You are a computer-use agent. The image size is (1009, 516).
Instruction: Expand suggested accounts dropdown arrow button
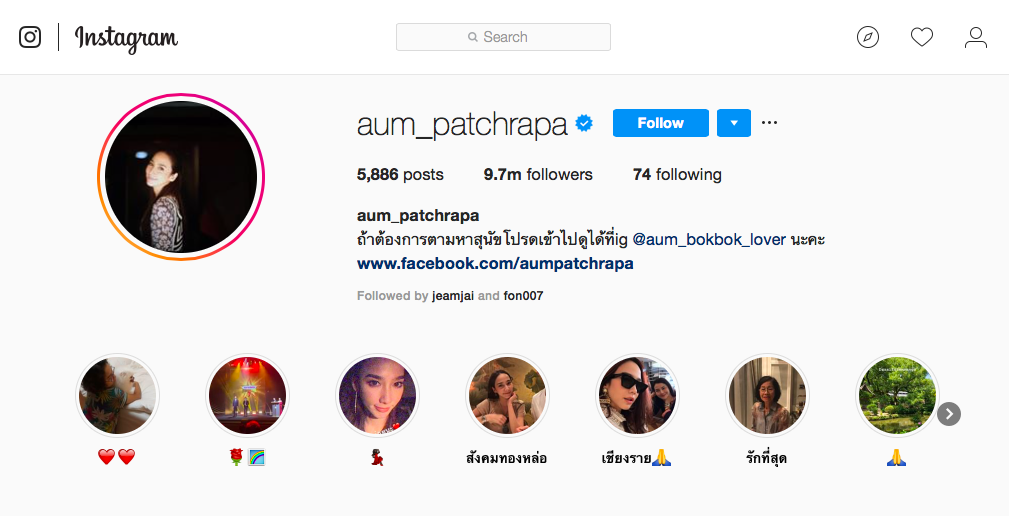[x=734, y=123]
